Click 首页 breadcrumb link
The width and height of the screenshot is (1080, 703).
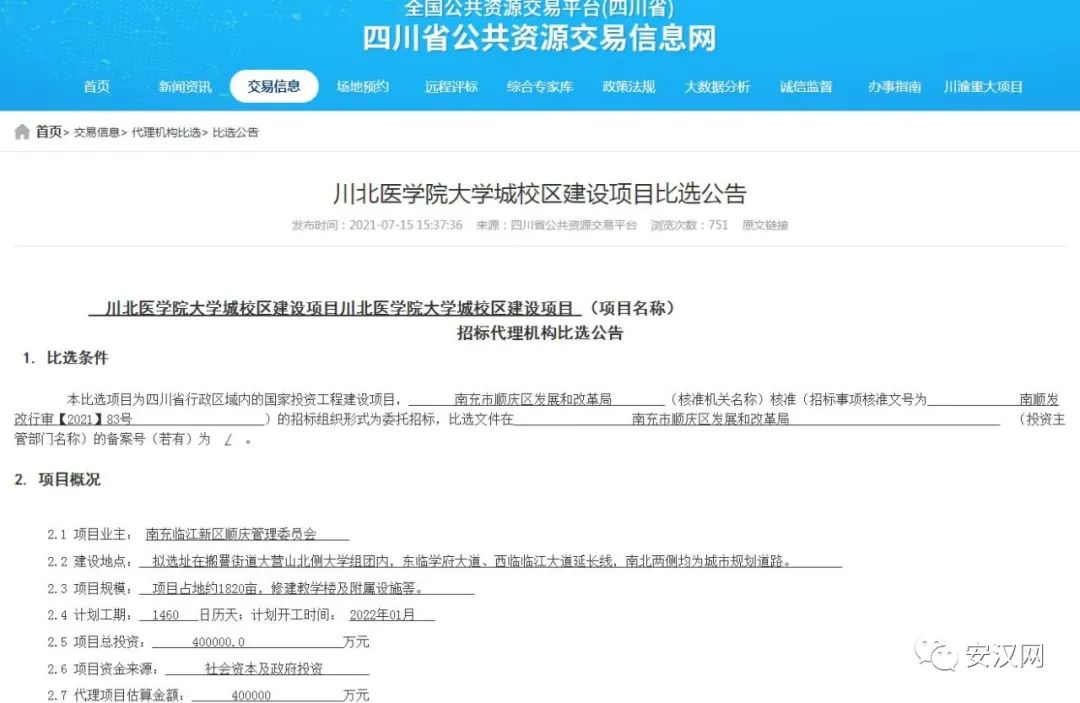coord(48,132)
